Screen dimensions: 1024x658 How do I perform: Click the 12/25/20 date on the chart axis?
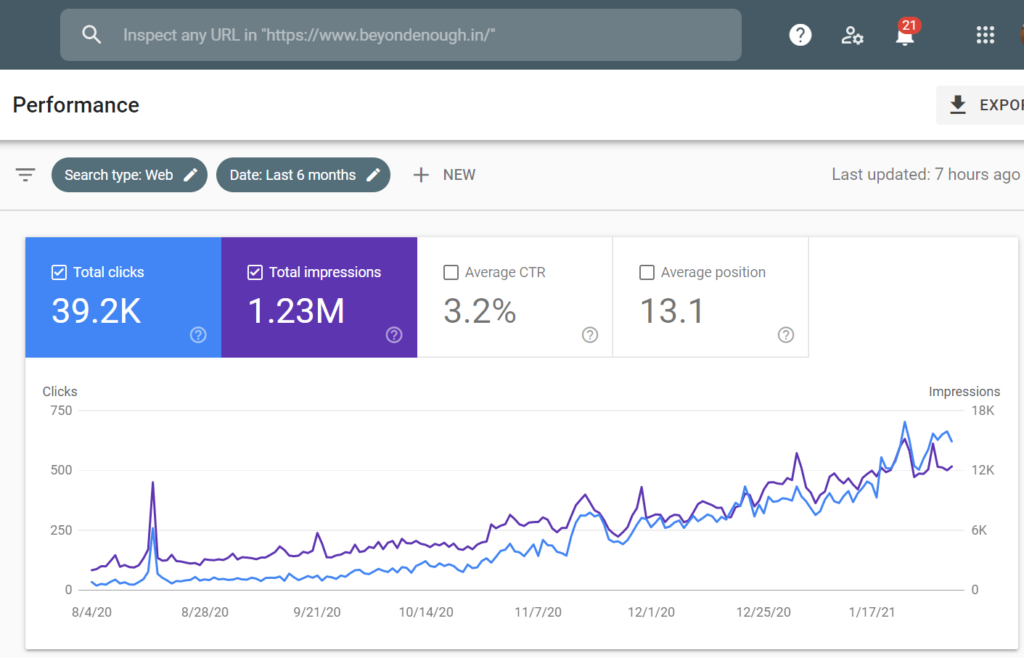pyautogui.click(x=763, y=612)
